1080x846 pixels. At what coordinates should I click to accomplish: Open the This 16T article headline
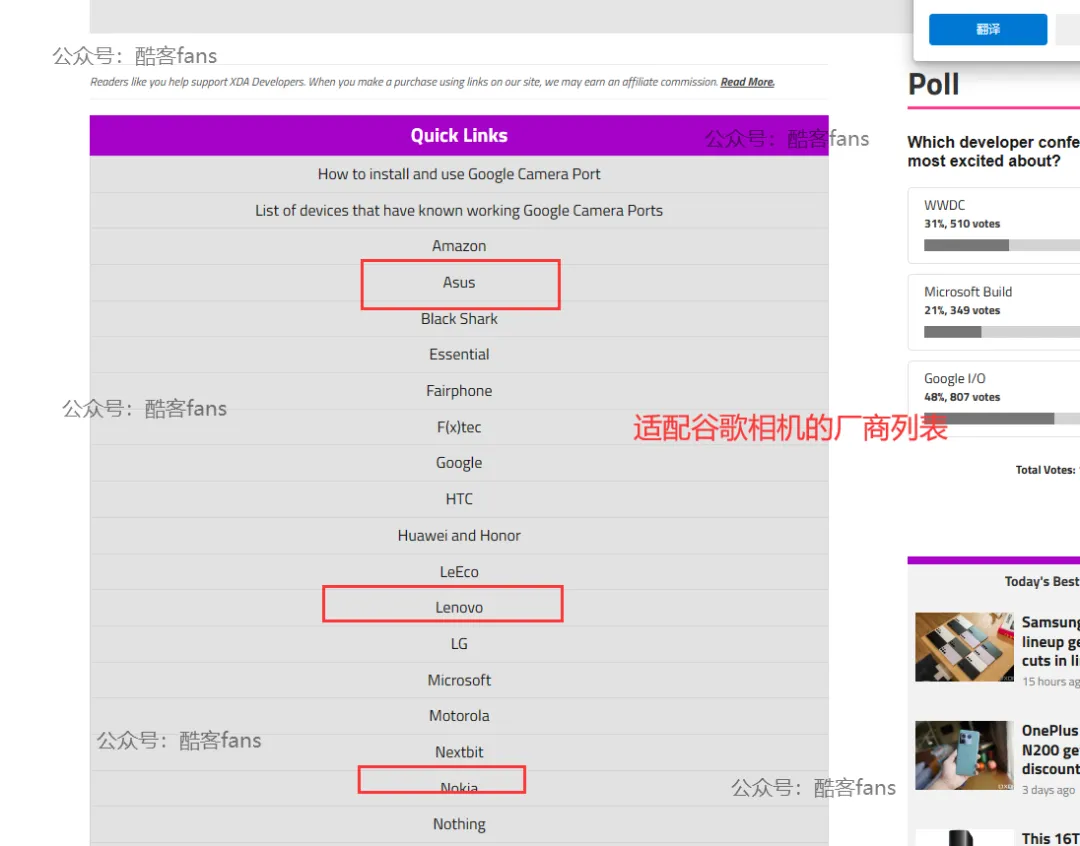[1050, 838]
